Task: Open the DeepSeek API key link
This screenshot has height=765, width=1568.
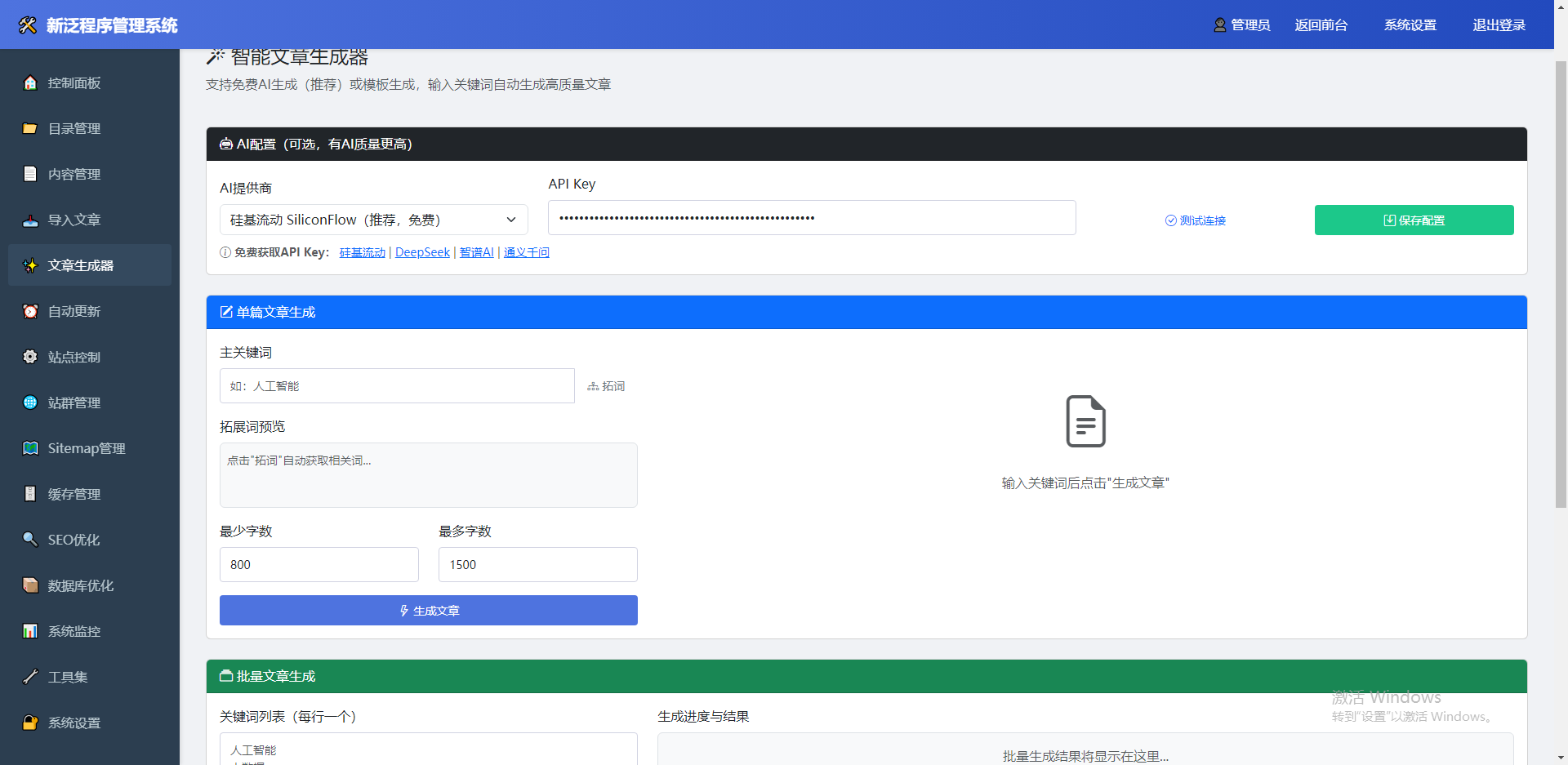Action: click(422, 252)
